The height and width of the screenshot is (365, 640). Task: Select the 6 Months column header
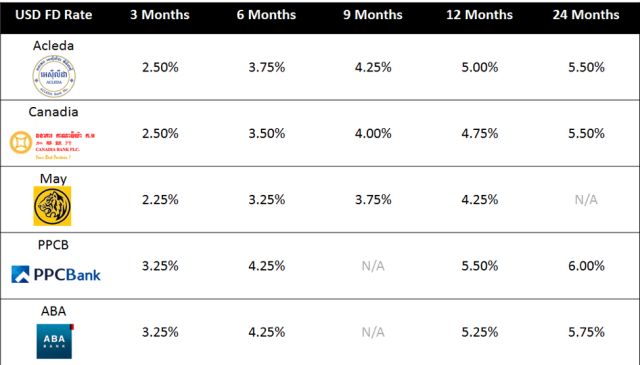point(267,15)
